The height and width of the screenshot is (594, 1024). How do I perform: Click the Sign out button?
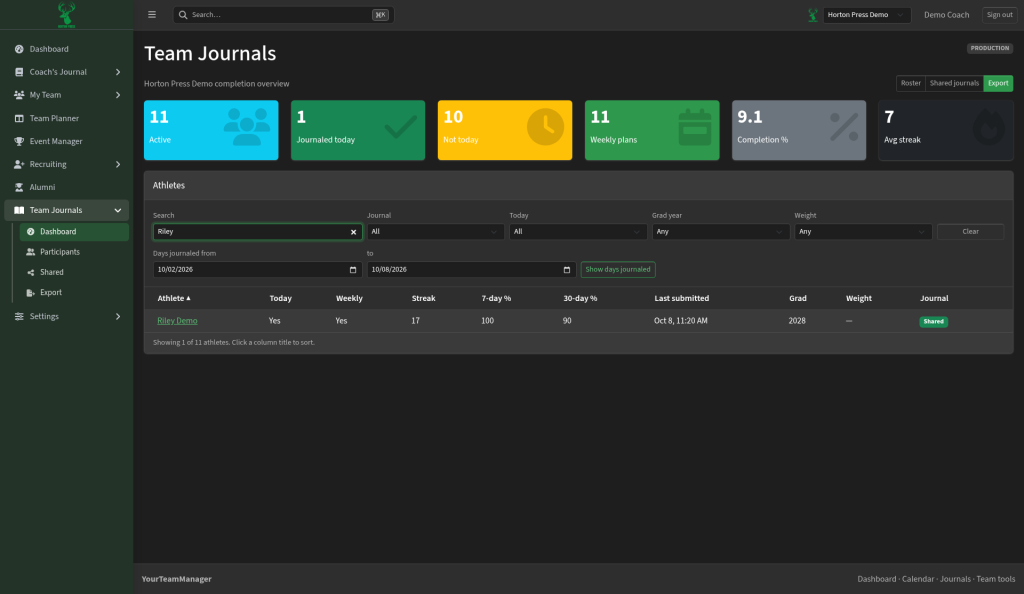(x=999, y=15)
